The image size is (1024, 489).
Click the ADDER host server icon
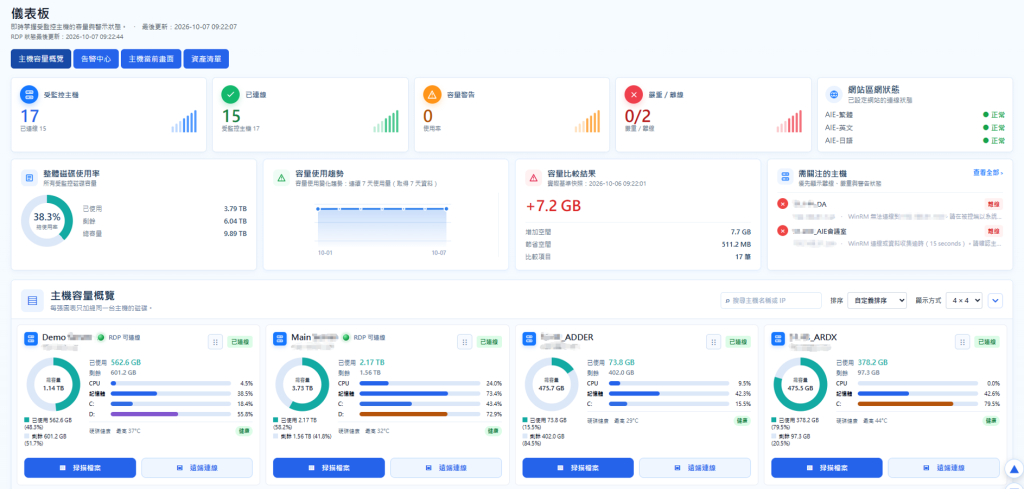529,339
